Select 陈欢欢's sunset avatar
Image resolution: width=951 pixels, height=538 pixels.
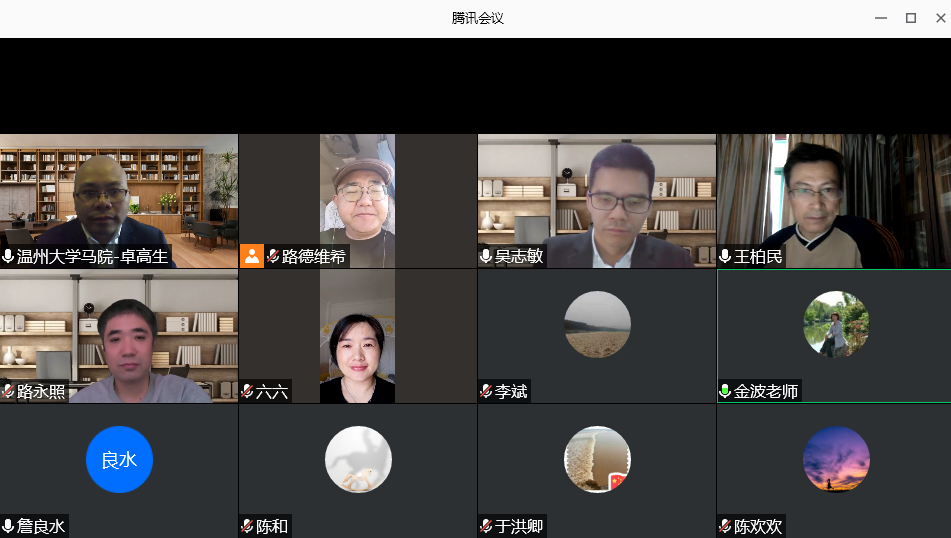[x=836, y=460]
